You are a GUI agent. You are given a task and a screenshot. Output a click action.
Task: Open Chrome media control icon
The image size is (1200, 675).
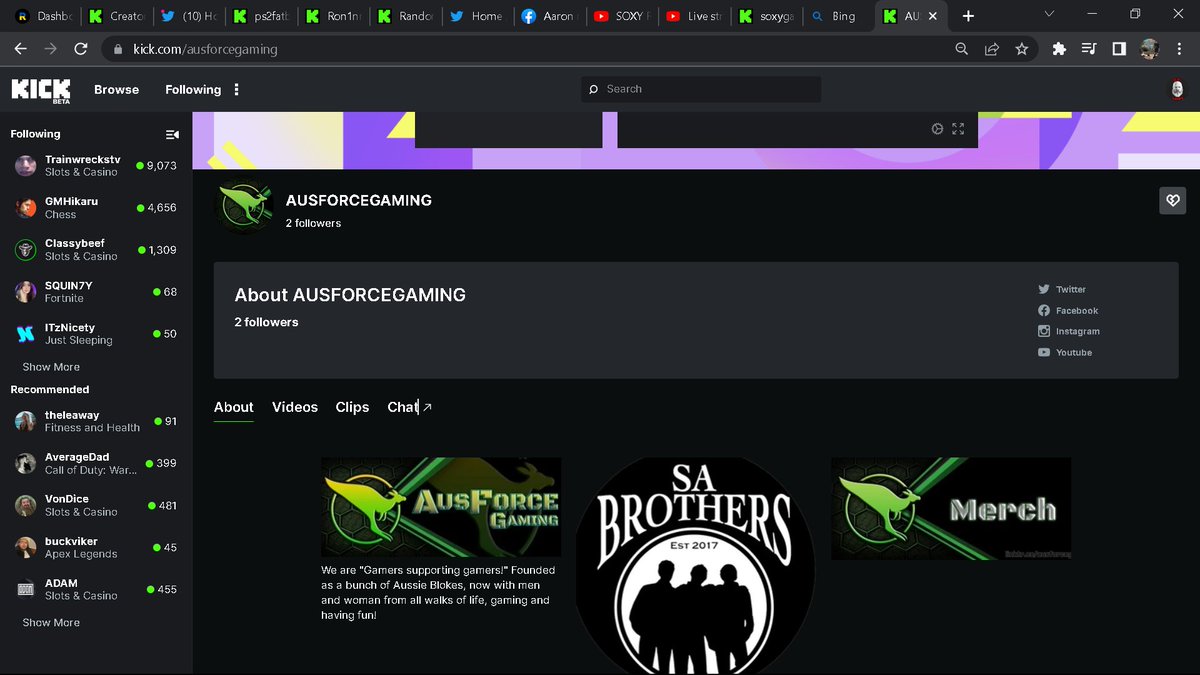1089,48
